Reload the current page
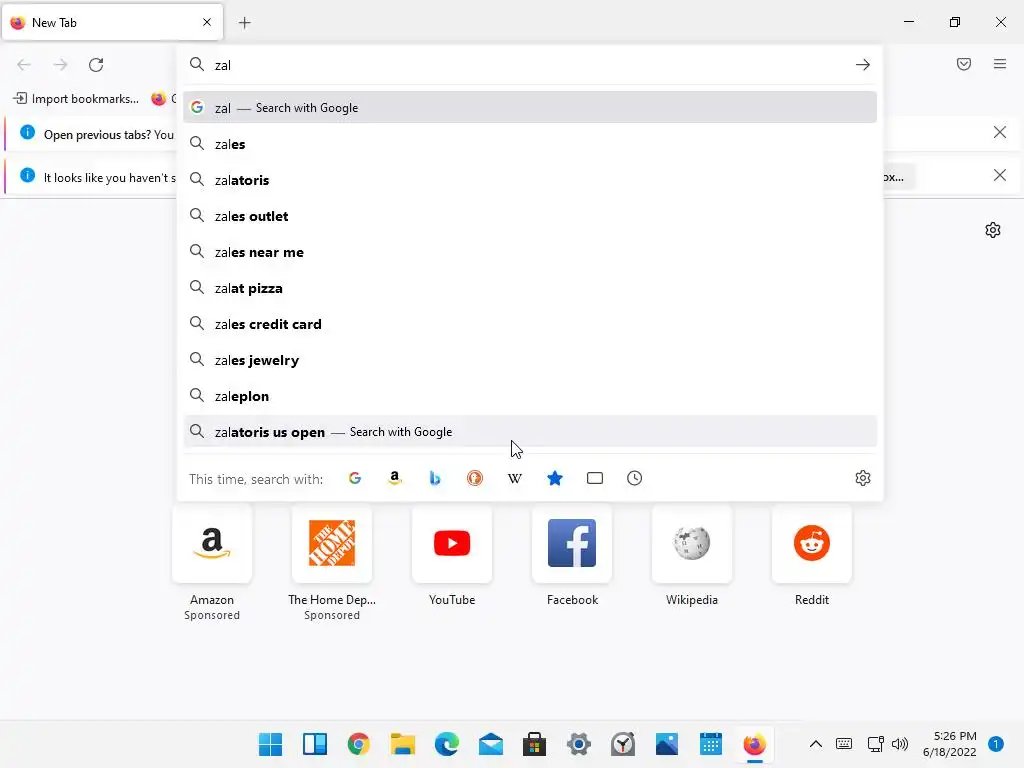This screenshot has width=1024, height=768. coord(96,65)
